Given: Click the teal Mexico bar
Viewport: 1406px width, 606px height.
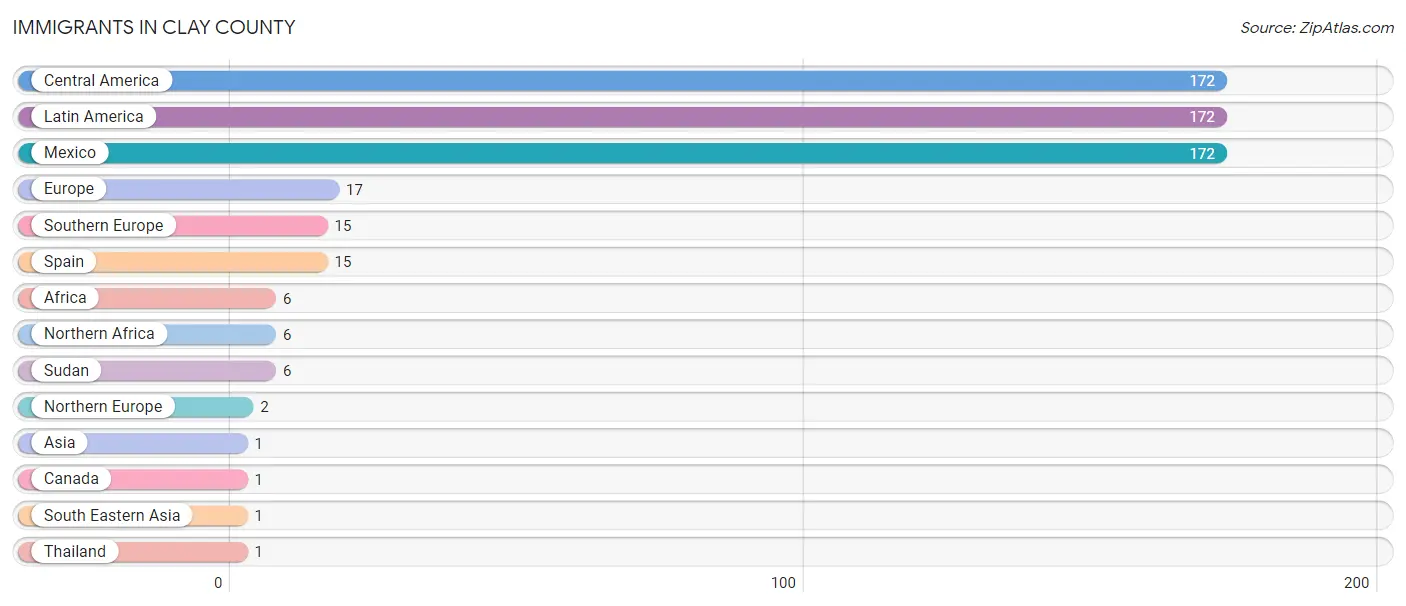Looking at the screenshot, I should (622, 153).
